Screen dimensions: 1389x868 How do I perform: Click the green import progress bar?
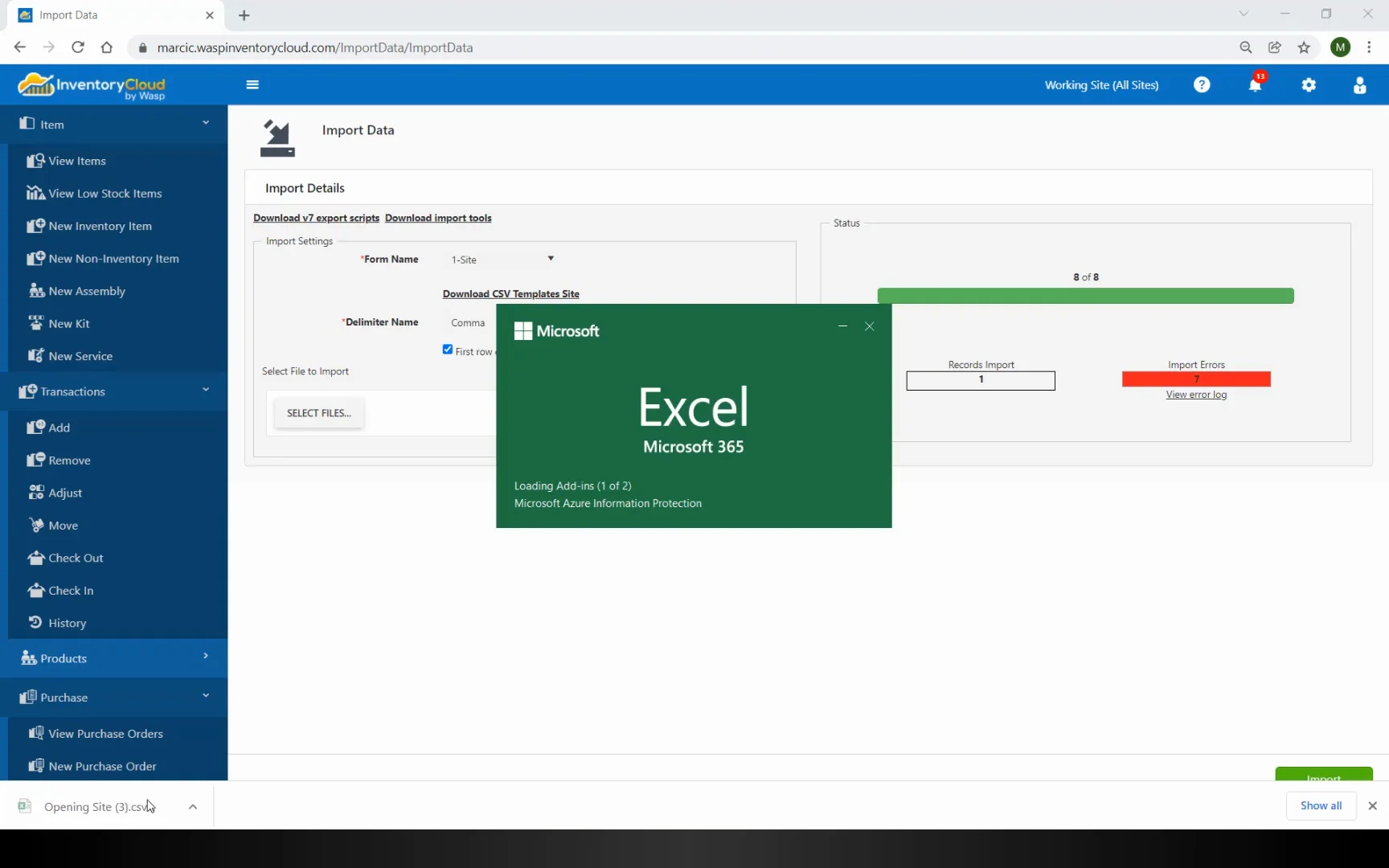1085,296
